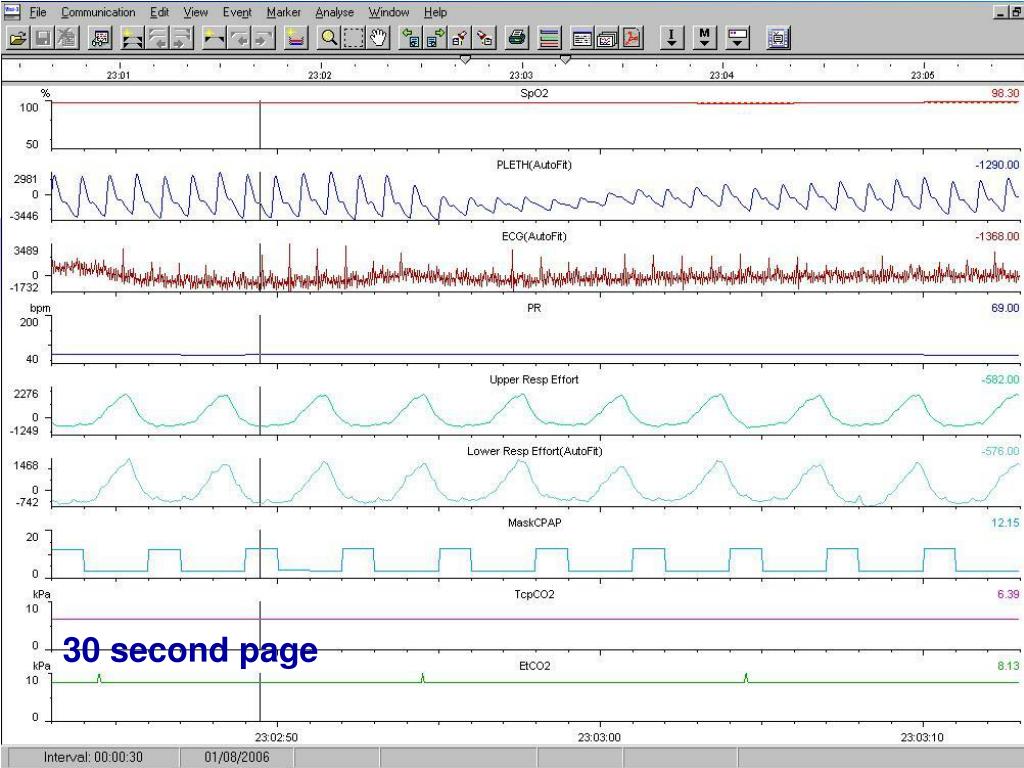Screen dimensions: 1024x768
Task: Click the EtCO2 value 8.13
Action: (x=1008, y=666)
